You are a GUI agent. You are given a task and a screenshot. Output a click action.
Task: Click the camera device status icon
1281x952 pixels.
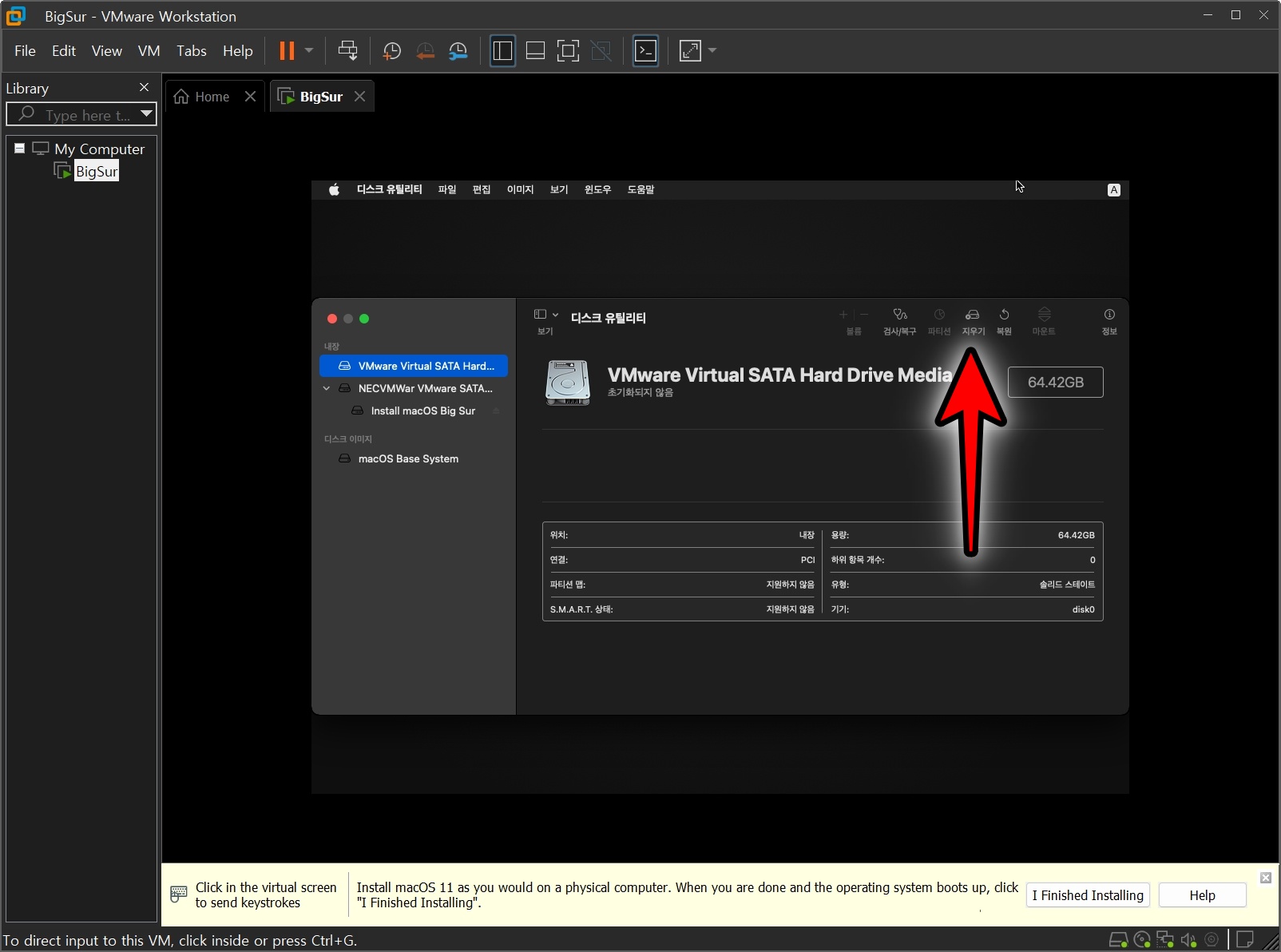1212,940
